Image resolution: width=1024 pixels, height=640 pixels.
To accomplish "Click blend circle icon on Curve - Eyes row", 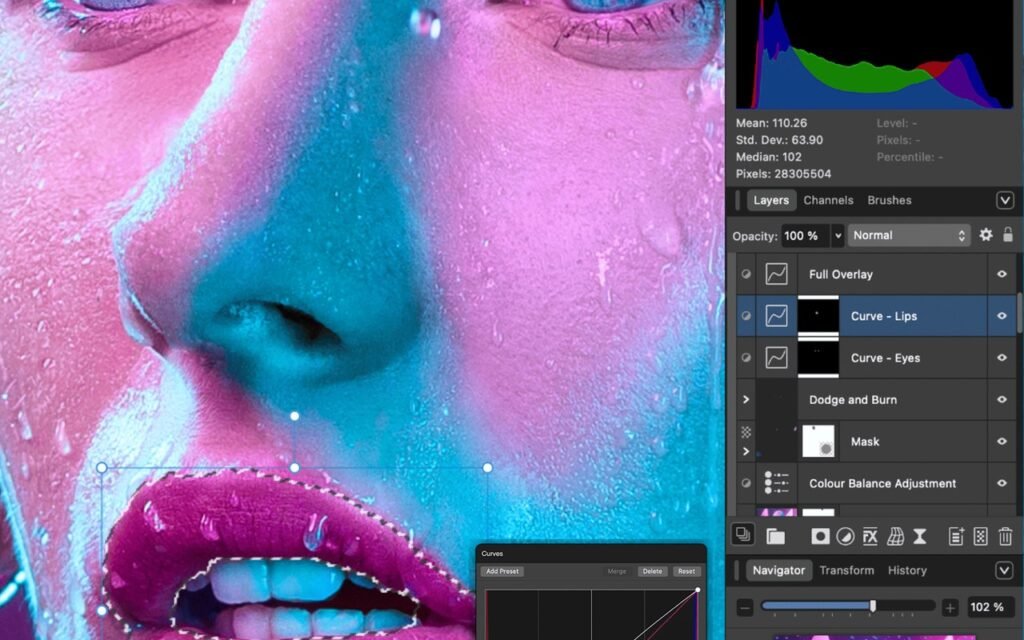I will [x=746, y=358].
